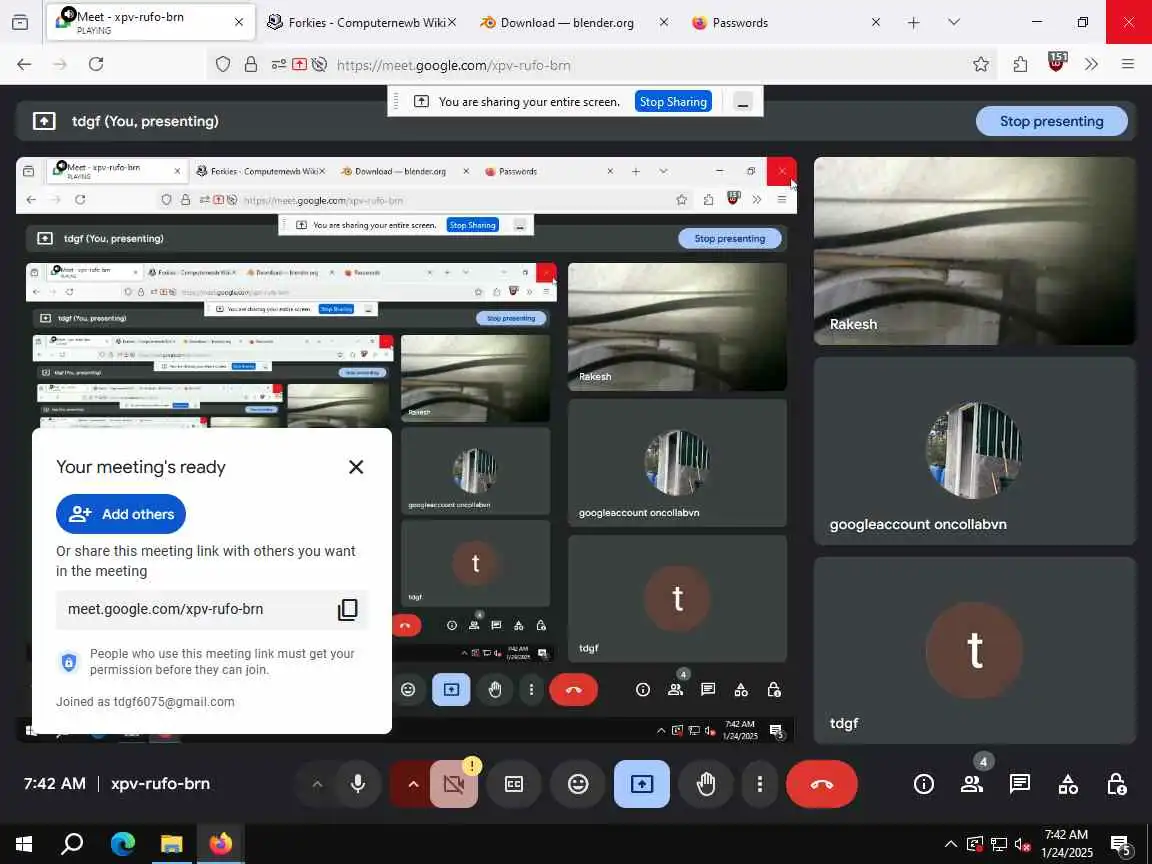1152x864 pixels.
Task: Expand video settings arrow beside camera
Action: 413,784
